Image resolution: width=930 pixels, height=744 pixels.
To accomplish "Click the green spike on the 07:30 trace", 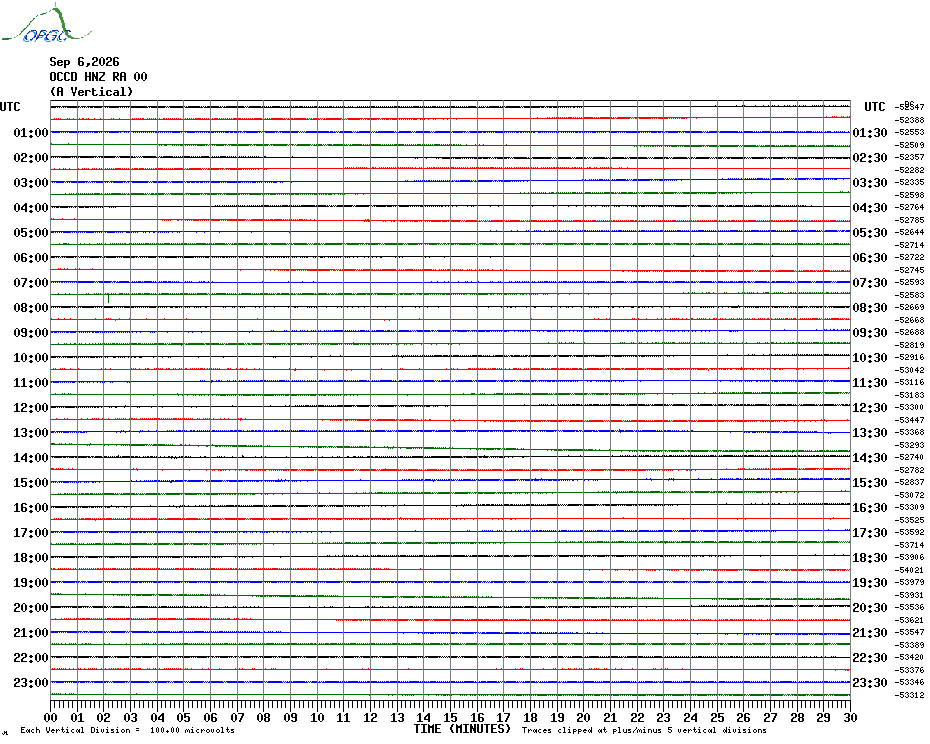I will [109, 298].
